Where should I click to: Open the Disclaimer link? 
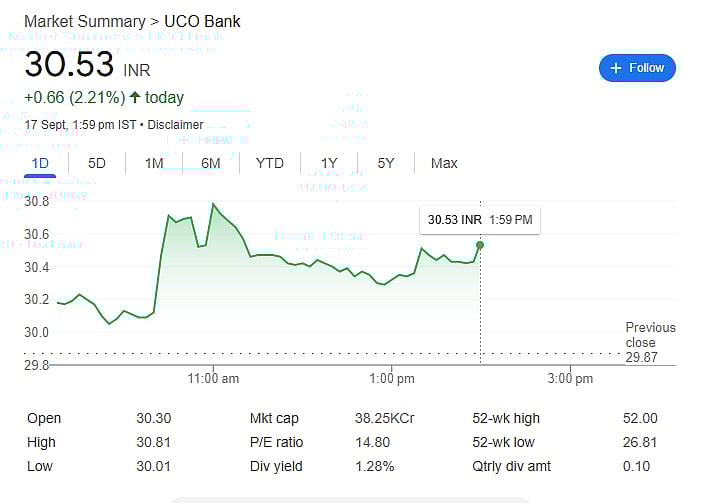coord(175,125)
